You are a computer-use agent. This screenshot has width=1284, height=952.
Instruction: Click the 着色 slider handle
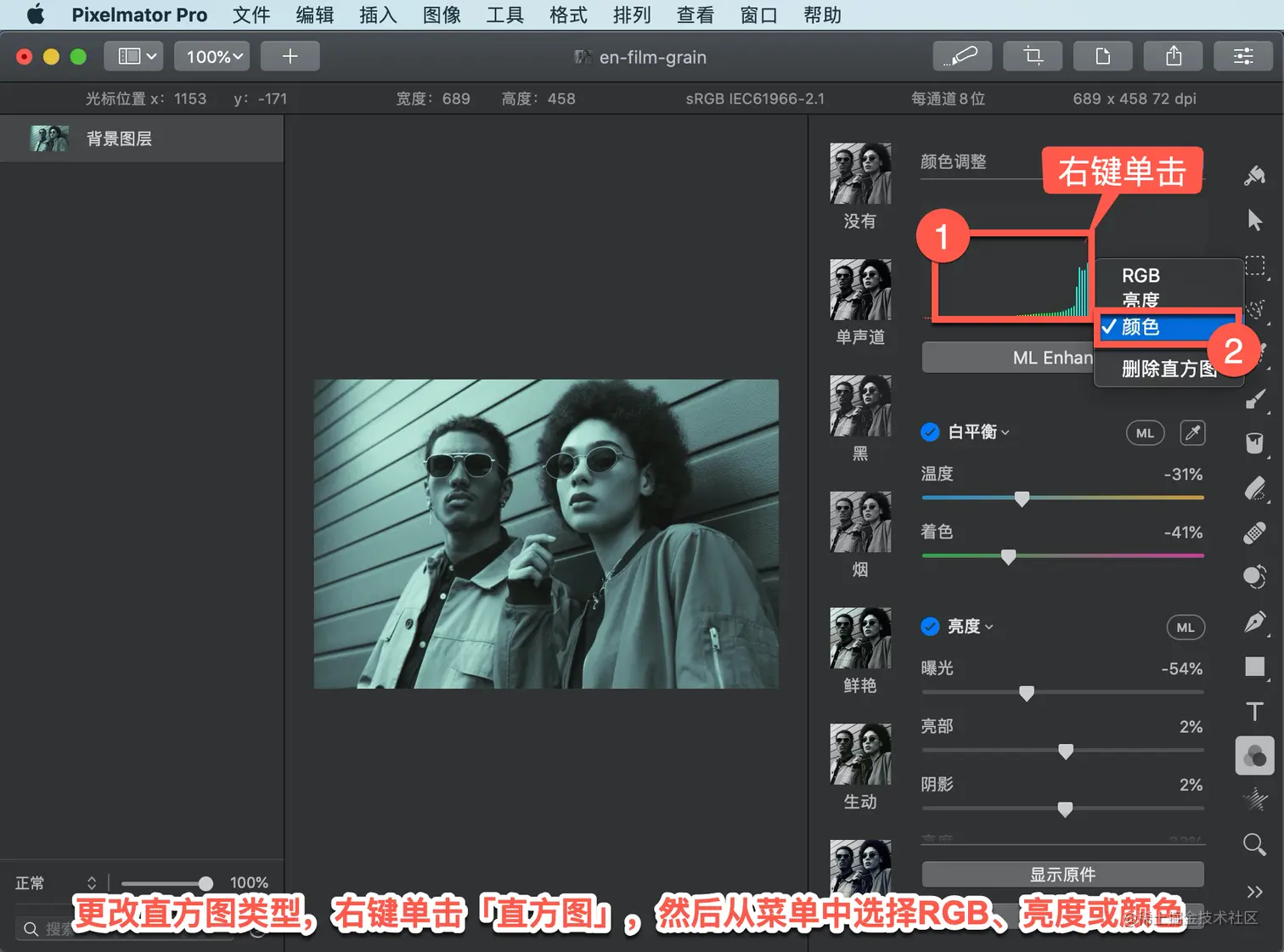1008,557
